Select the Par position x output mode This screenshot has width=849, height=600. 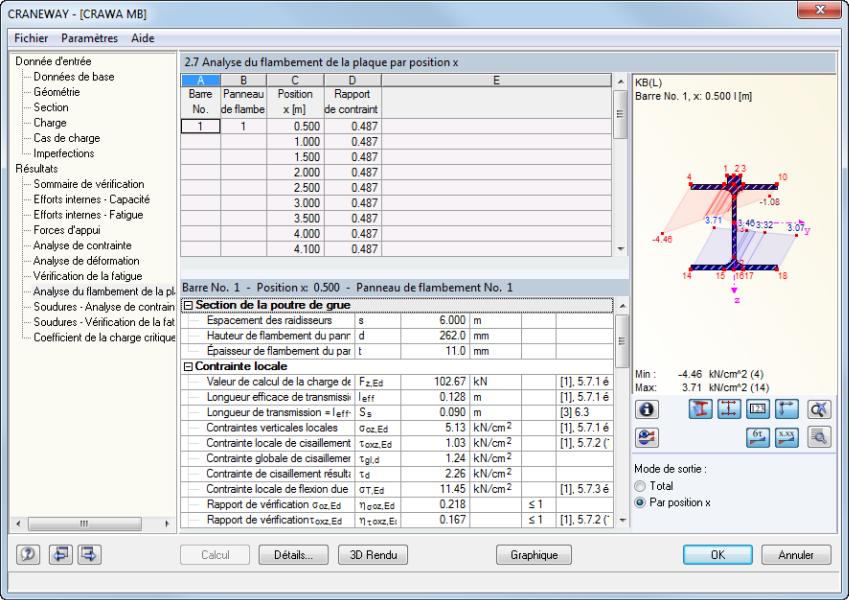tap(640, 503)
